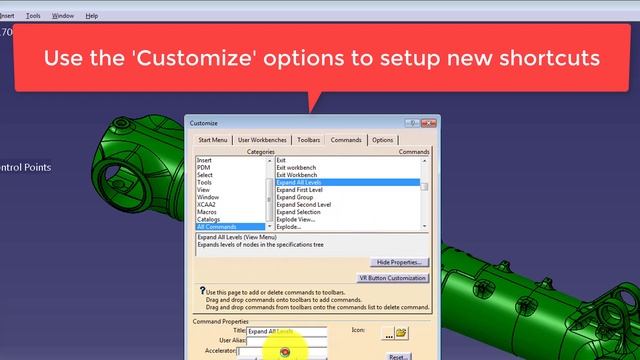Click Categories list scroll down arrow
Viewport: 640px width, 360px height.
click(x=269, y=226)
